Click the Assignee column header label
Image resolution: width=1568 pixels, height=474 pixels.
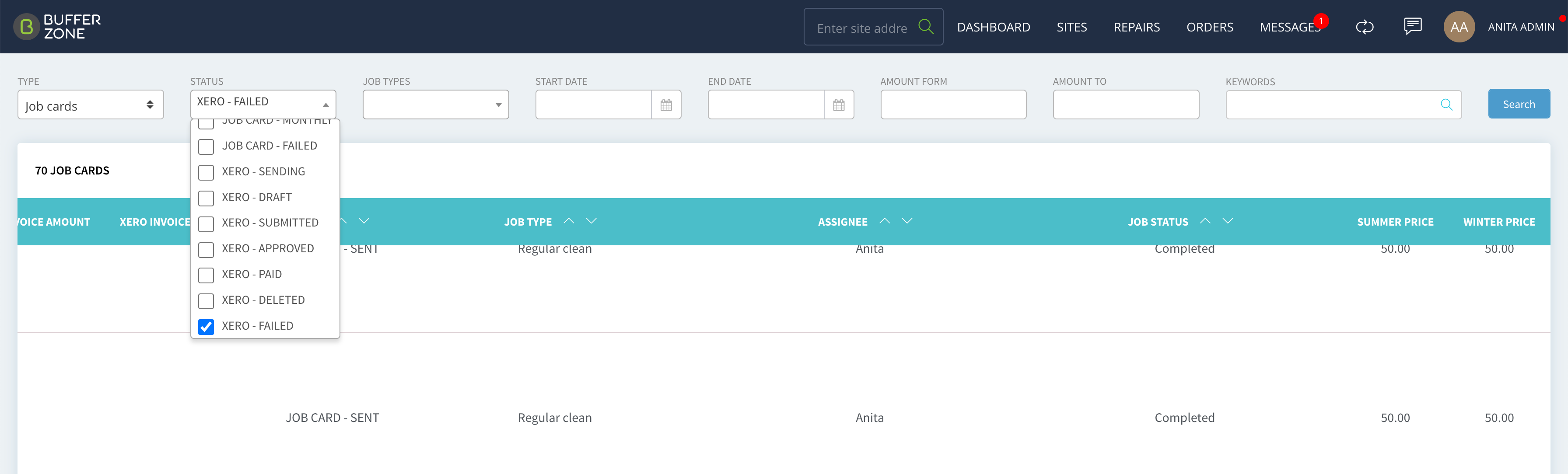click(843, 222)
